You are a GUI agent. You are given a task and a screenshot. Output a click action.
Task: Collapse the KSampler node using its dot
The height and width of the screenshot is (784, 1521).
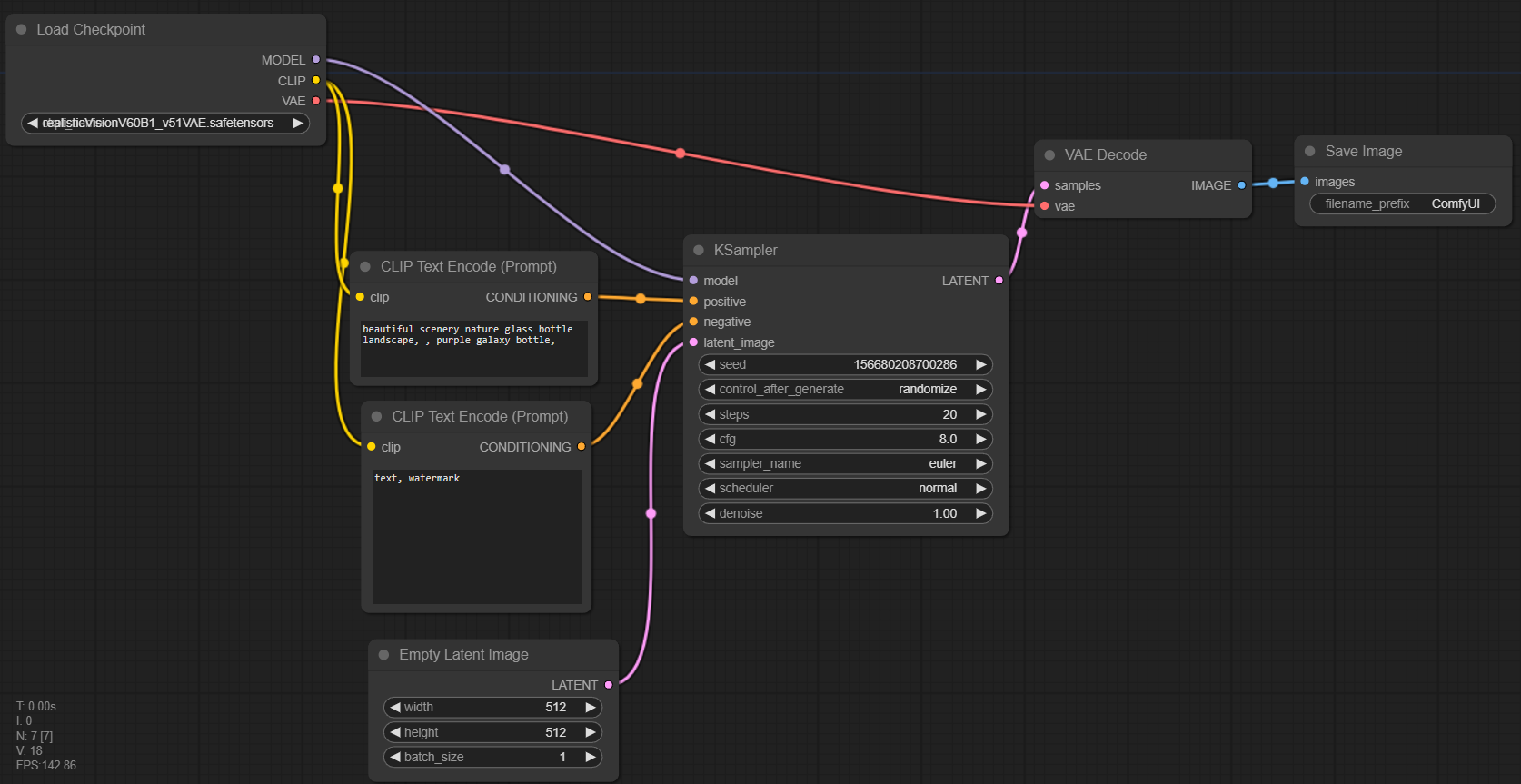pyautogui.click(x=699, y=250)
